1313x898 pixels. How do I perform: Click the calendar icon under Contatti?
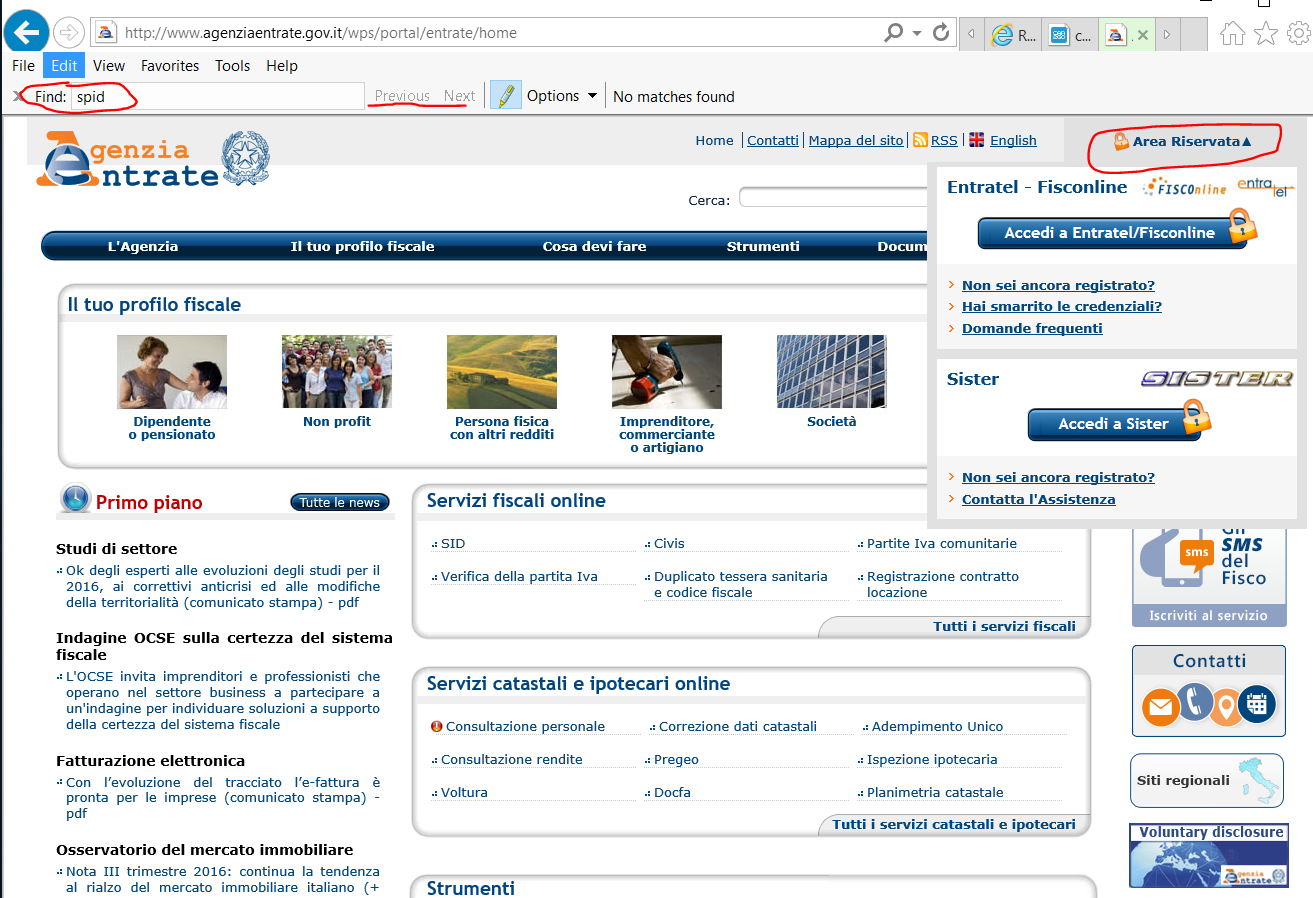tap(1257, 703)
